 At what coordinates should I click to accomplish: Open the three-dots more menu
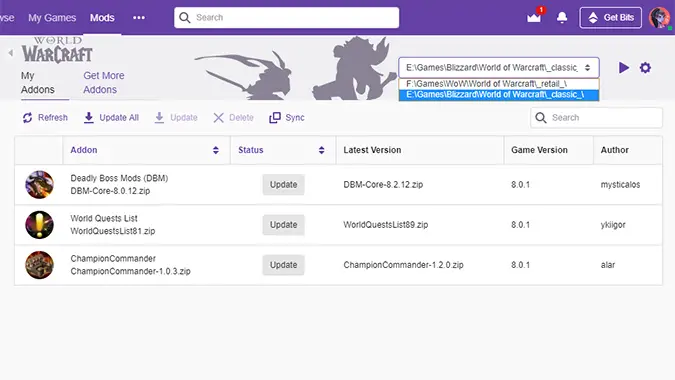click(x=139, y=18)
